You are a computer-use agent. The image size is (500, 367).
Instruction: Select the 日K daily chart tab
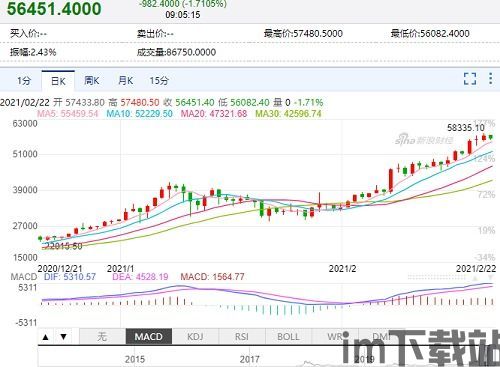point(58,81)
